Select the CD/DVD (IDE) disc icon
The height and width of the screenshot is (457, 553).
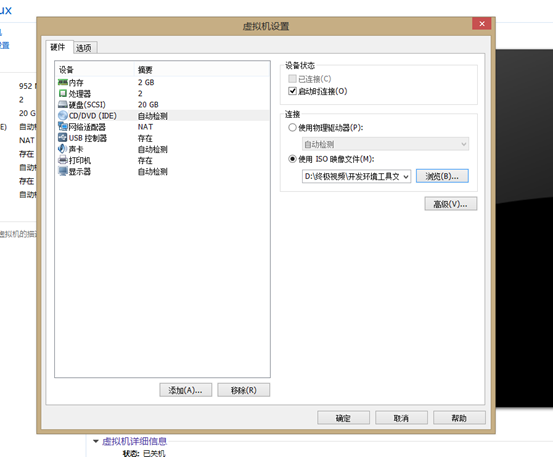(63, 116)
